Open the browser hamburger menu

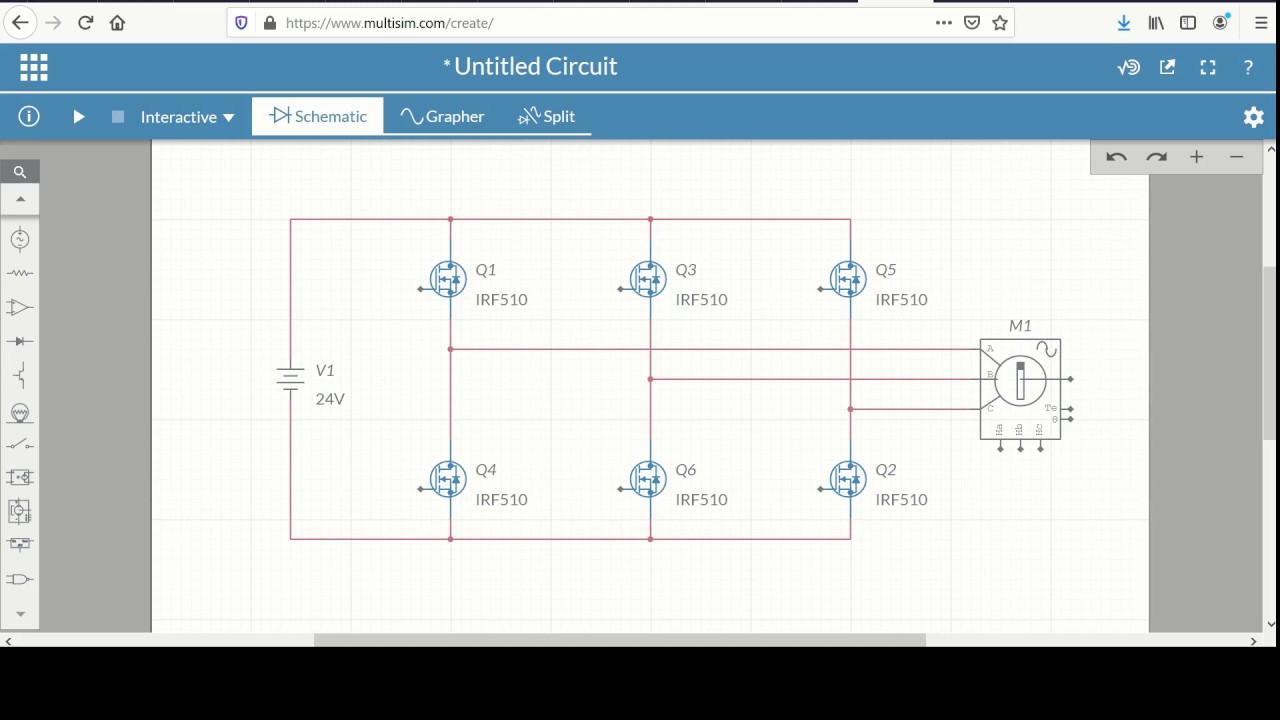pyautogui.click(x=1260, y=22)
